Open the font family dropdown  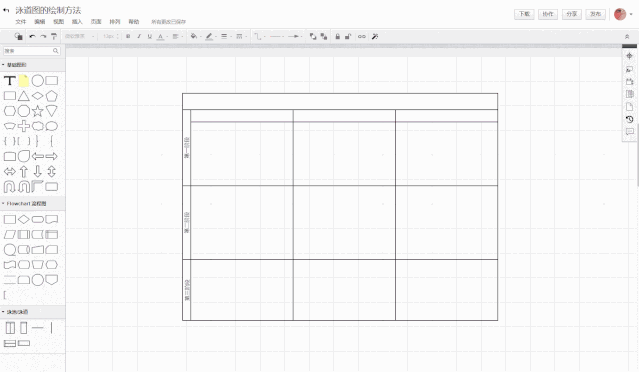point(79,36)
